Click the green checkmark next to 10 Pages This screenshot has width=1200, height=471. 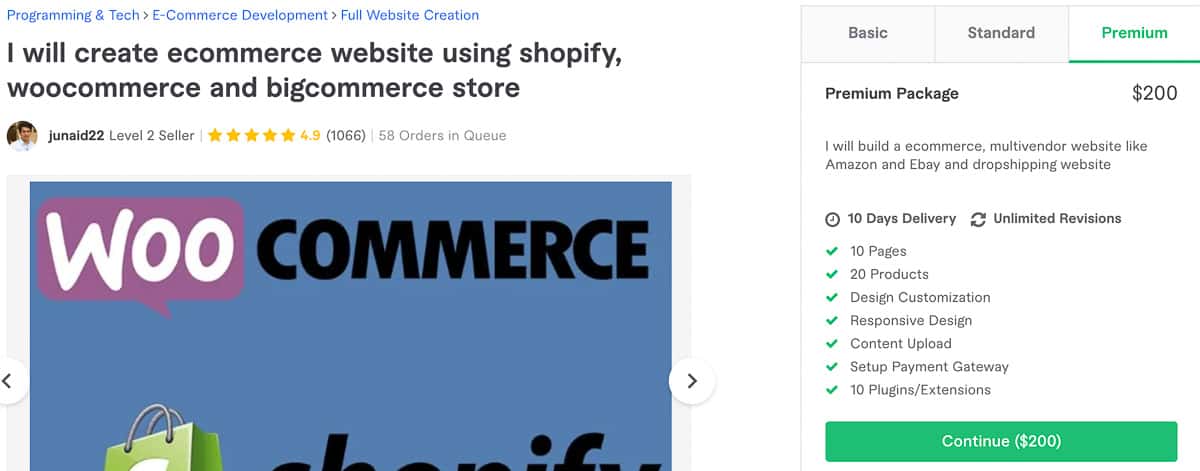pos(832,251)
